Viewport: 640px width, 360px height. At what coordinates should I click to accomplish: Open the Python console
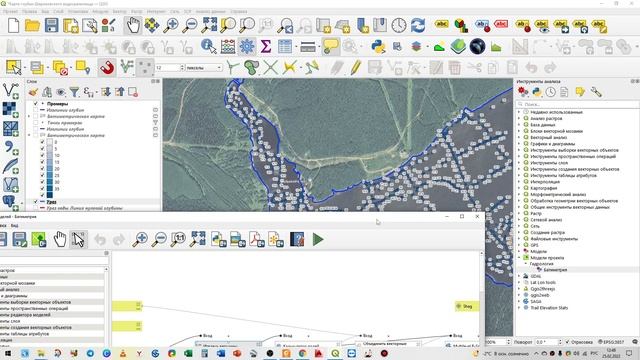[x=379, y=46]
